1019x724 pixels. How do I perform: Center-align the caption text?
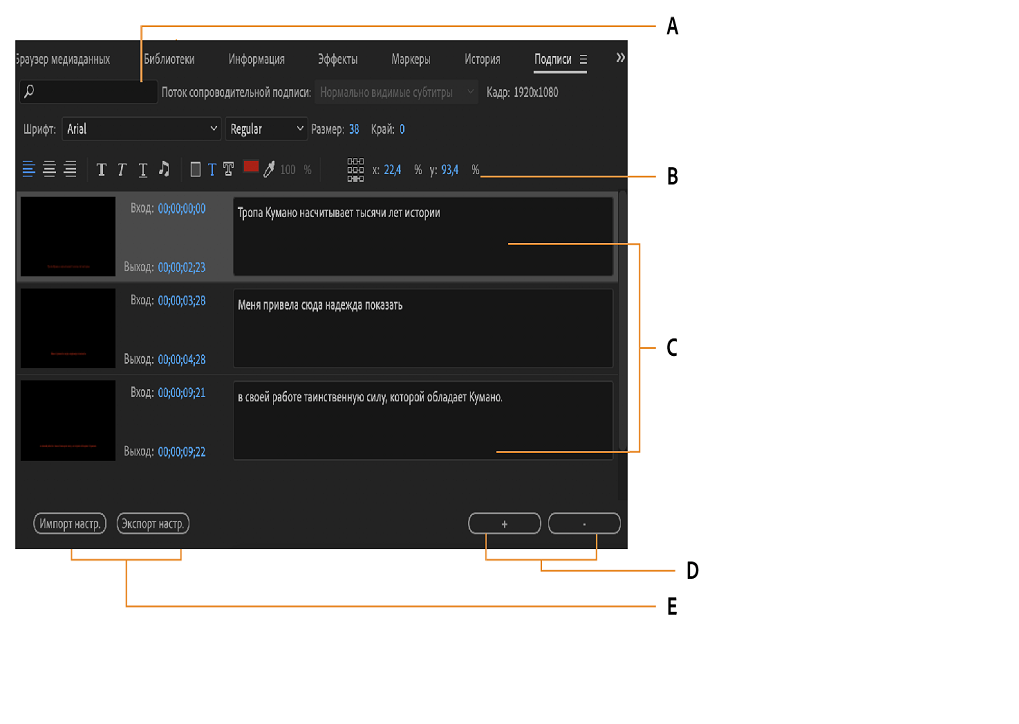pyautogui.click(x=49, y=170)
